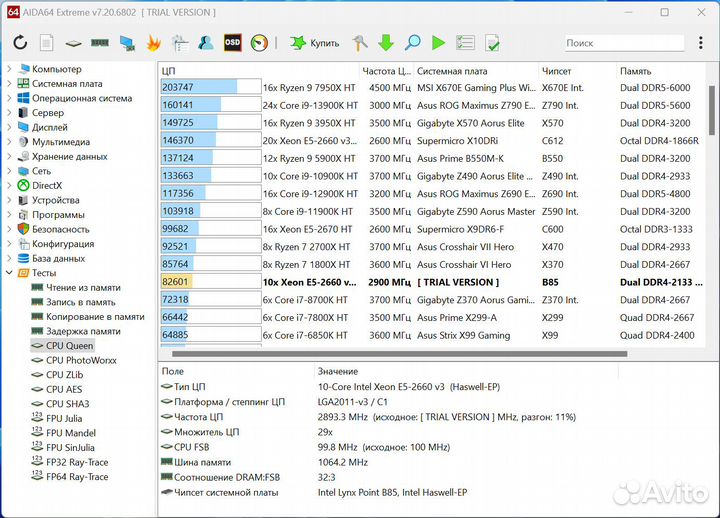
Task: Click the gauge monitor toolbar icon
Action: point(259,43)
